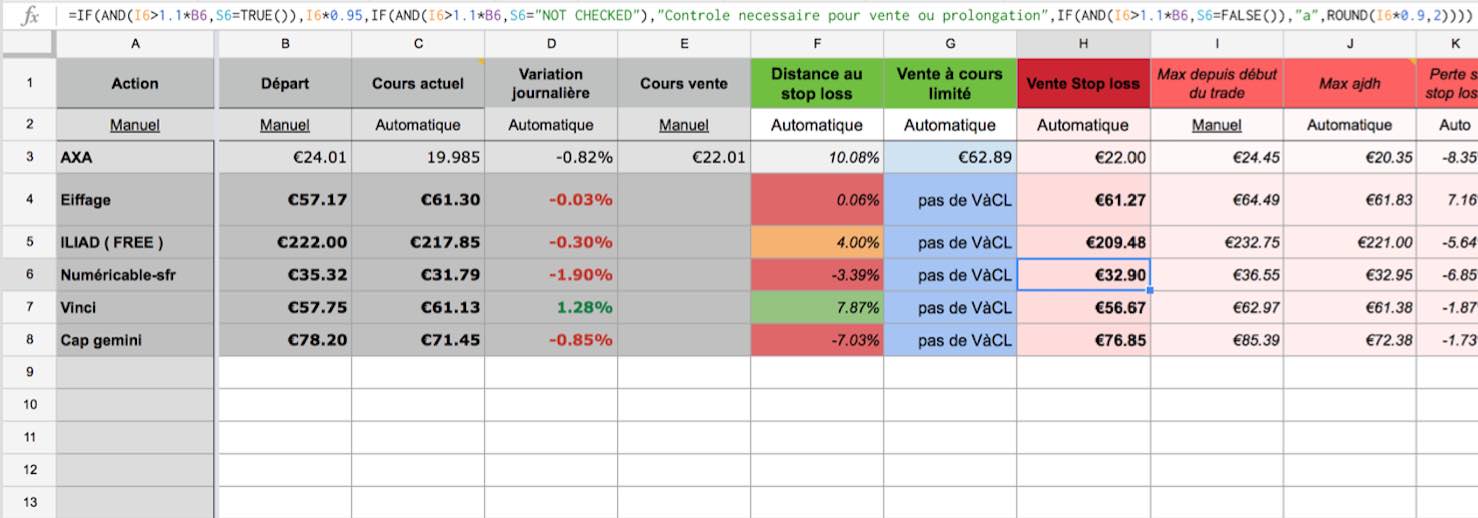Click the Distance au stop loss header
The image size is (1478, 518).
tap(817, 84)
